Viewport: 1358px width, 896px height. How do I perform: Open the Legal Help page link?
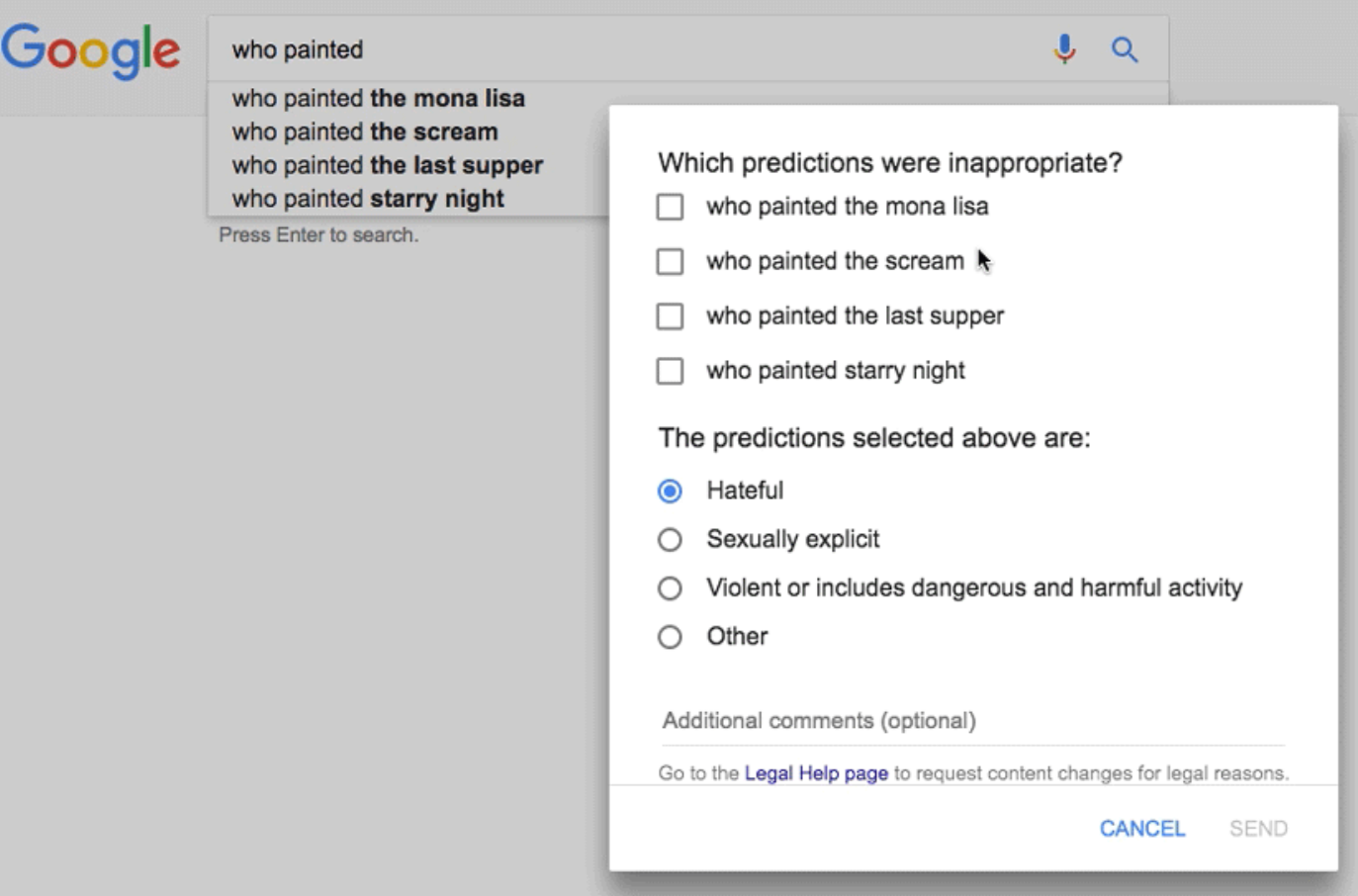point(816,773)
